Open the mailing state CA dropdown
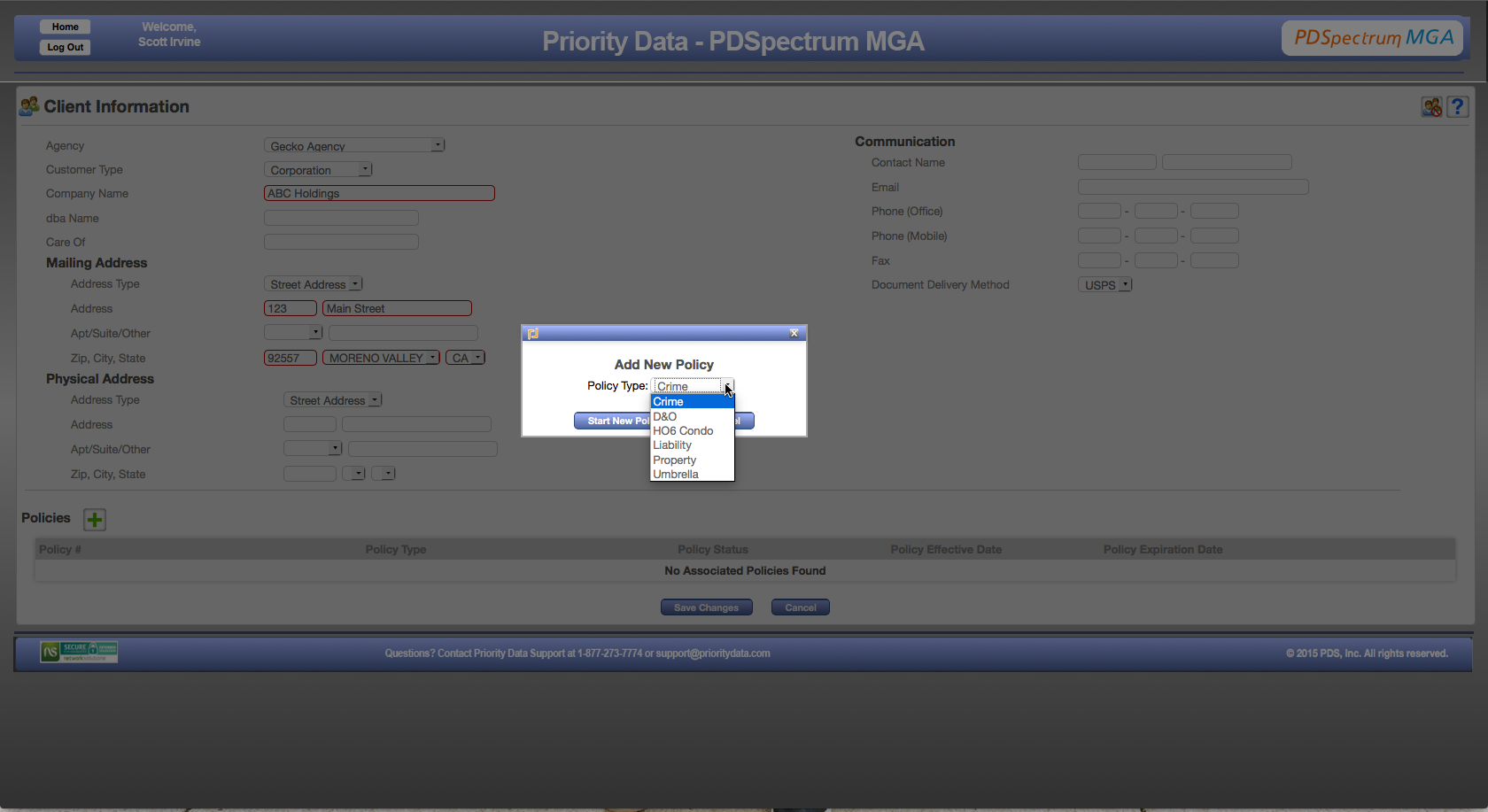 pos(466,358)
